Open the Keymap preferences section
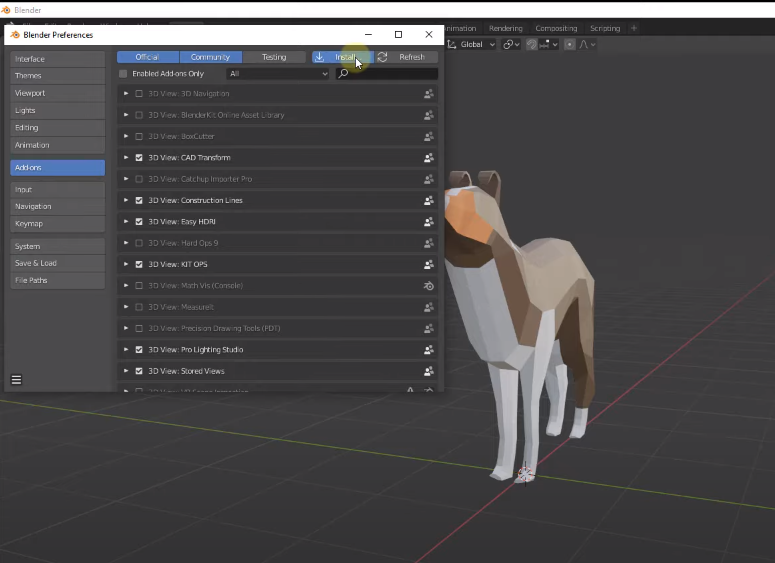The width and height of the screenshot is (775, 563). coord(57,223)
